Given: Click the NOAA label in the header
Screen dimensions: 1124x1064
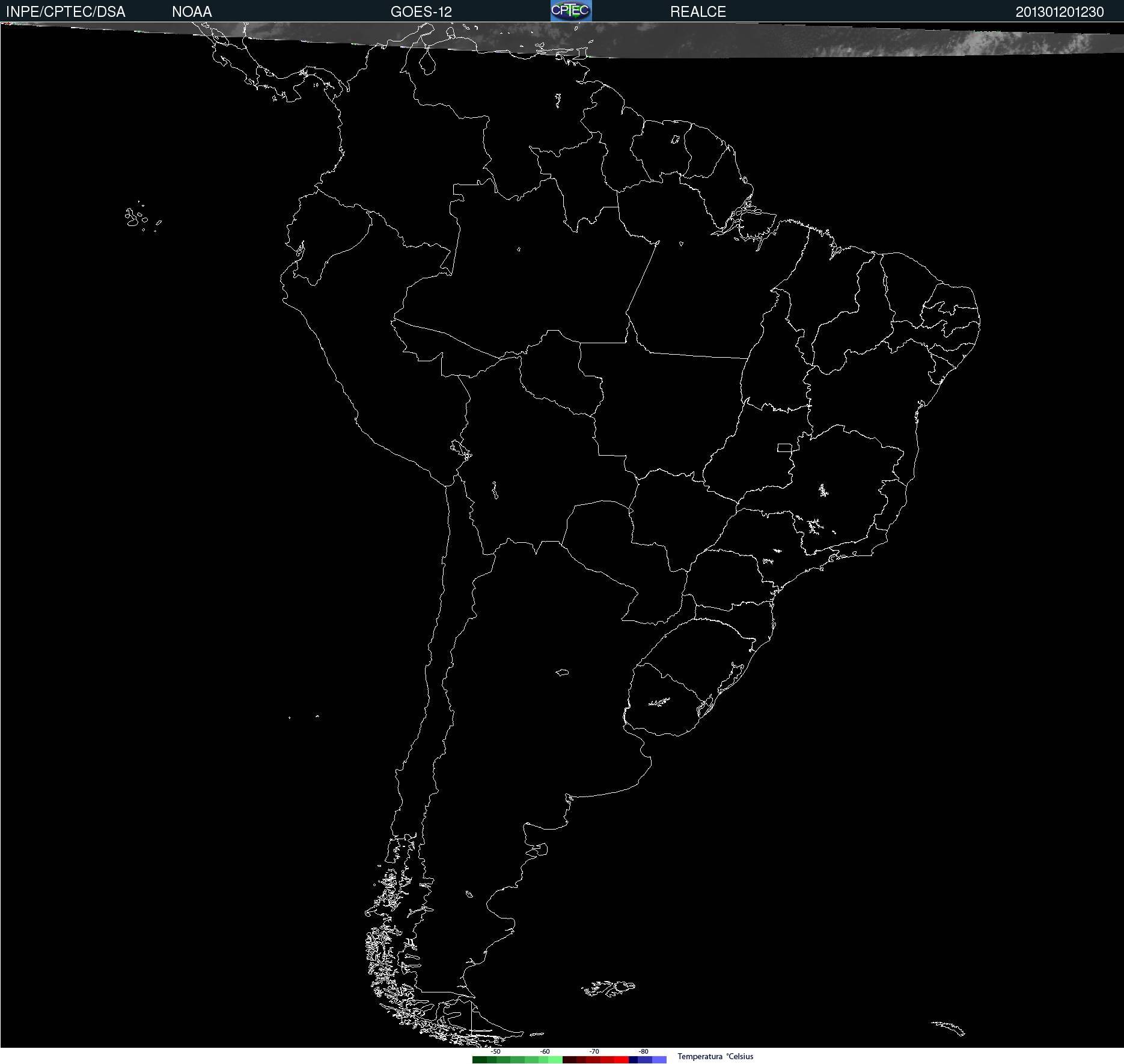Looking at the screenshot, I should (x=192, y=12).
